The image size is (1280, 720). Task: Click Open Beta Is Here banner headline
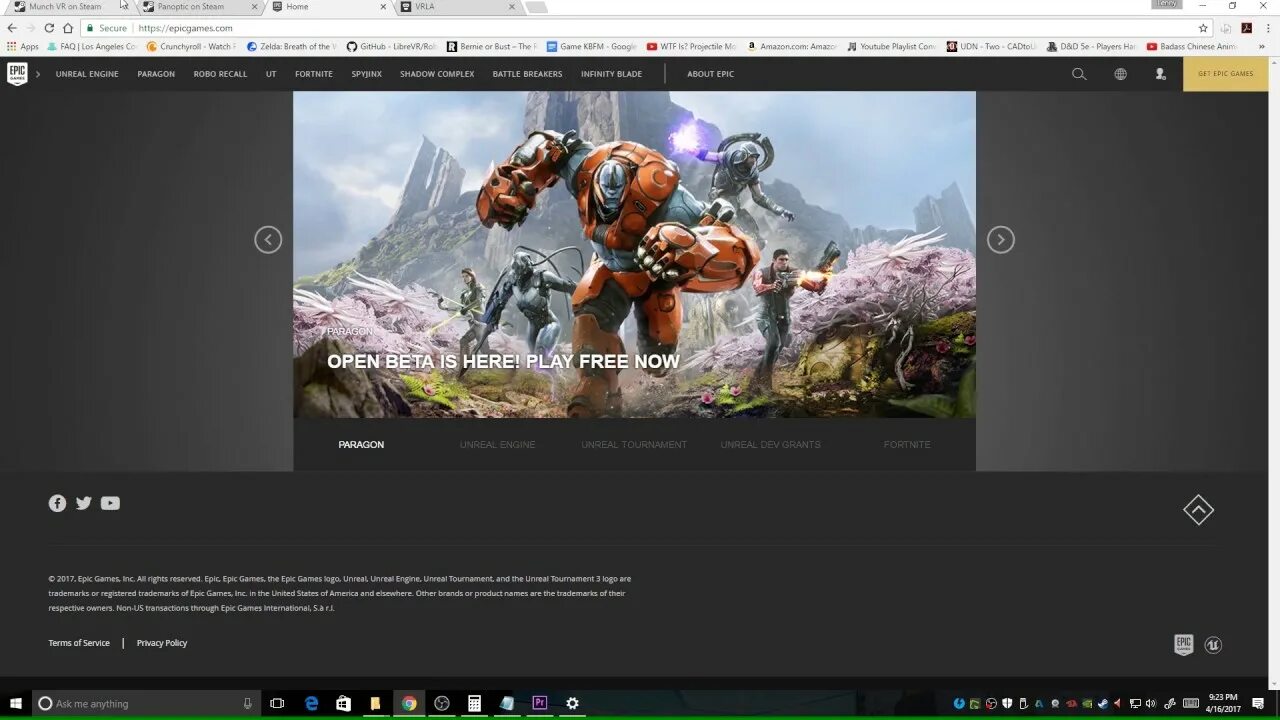tap(504, 362)
